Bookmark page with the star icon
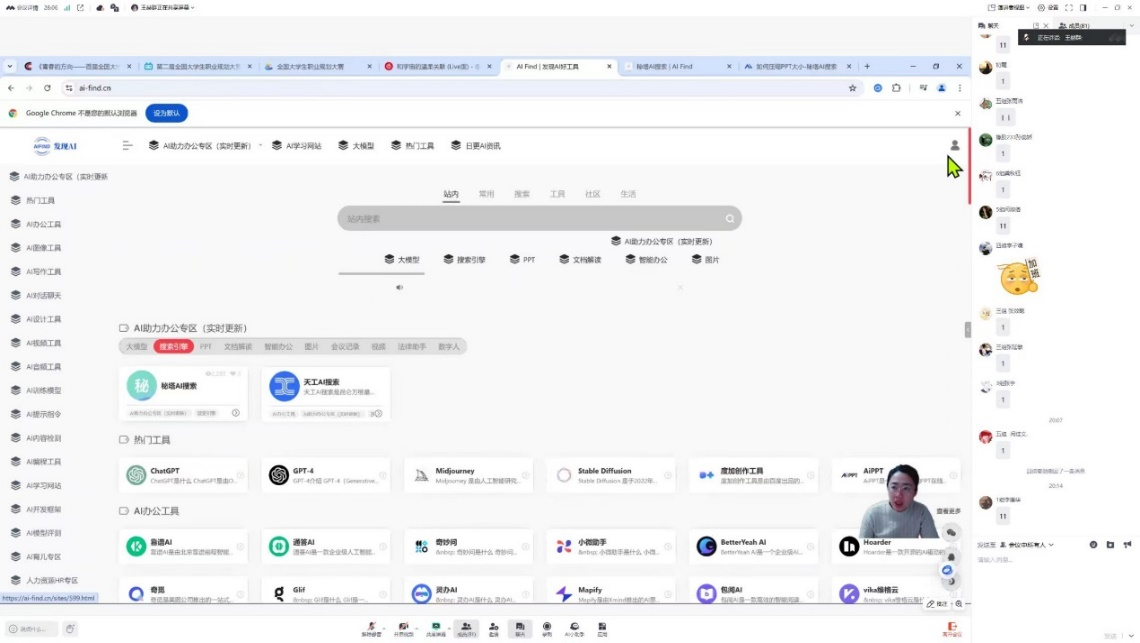 (x=852, y=88)
